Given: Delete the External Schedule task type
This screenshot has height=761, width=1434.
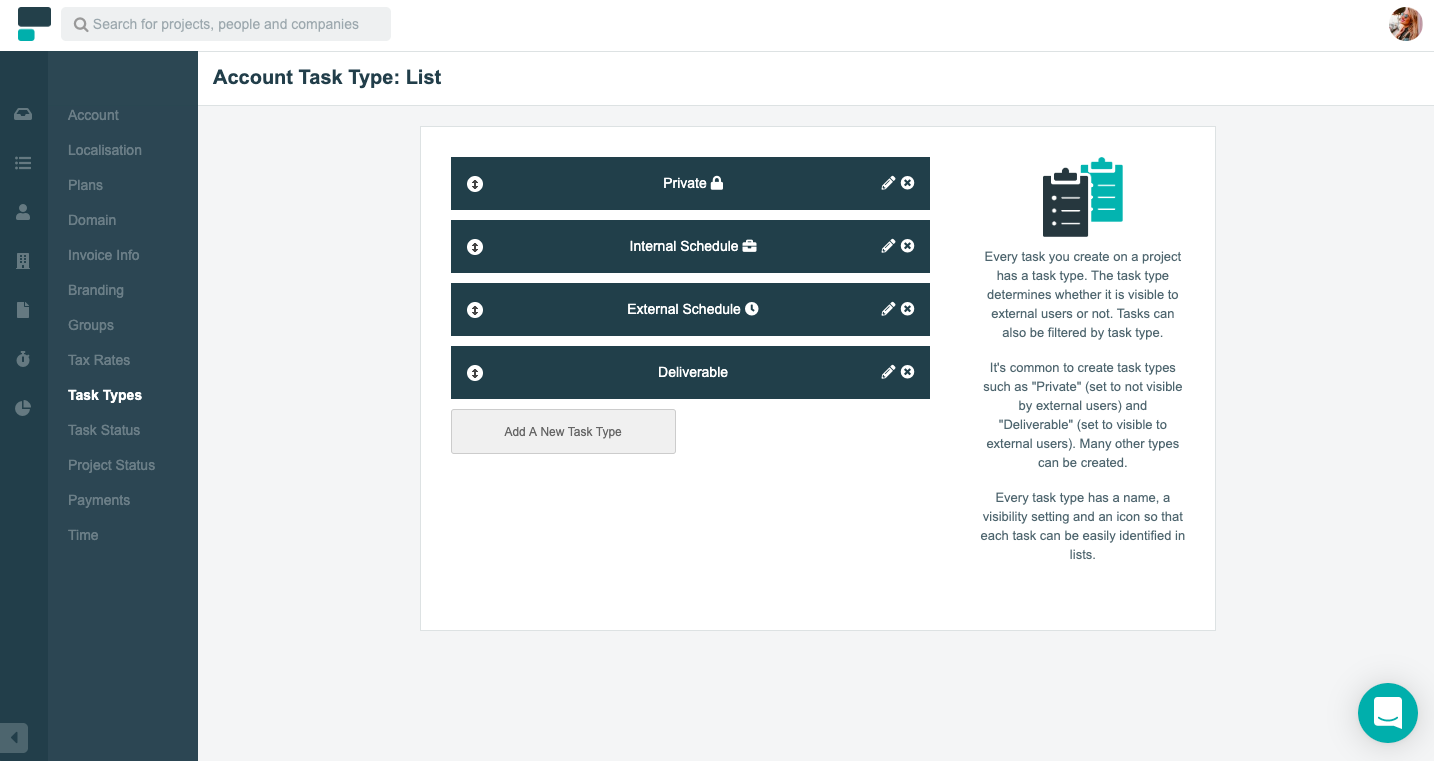Looking at the screenshot, I should pyautogui.click(x=908, y=309).
